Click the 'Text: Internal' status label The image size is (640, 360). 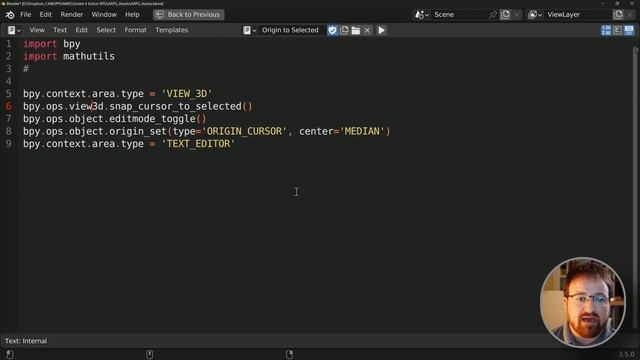pyautogui.click(x=26, y=341)
